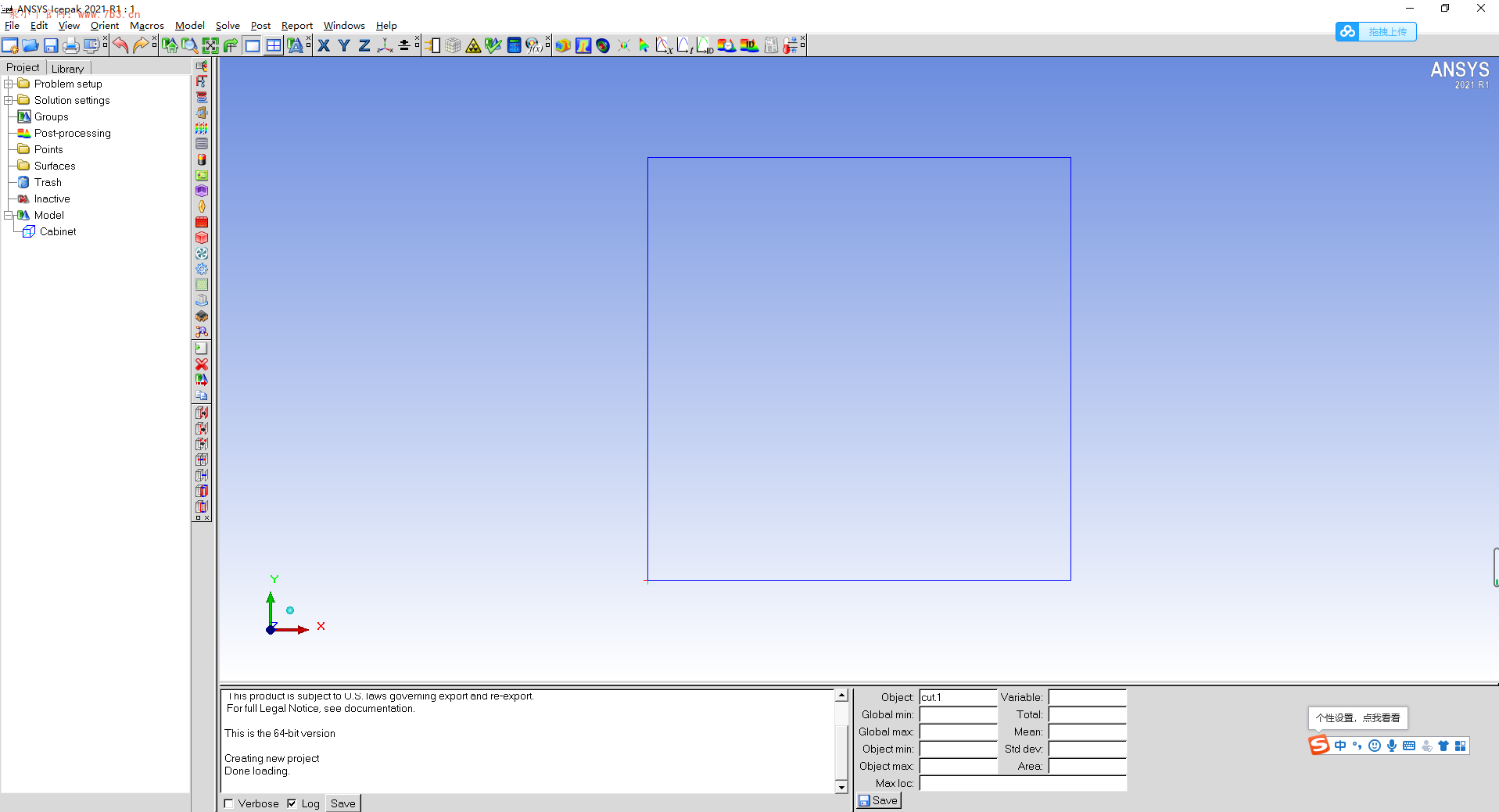Open the Generate mesh icon
This screenshot has width=1499, height=812.
tap(453, 45)
